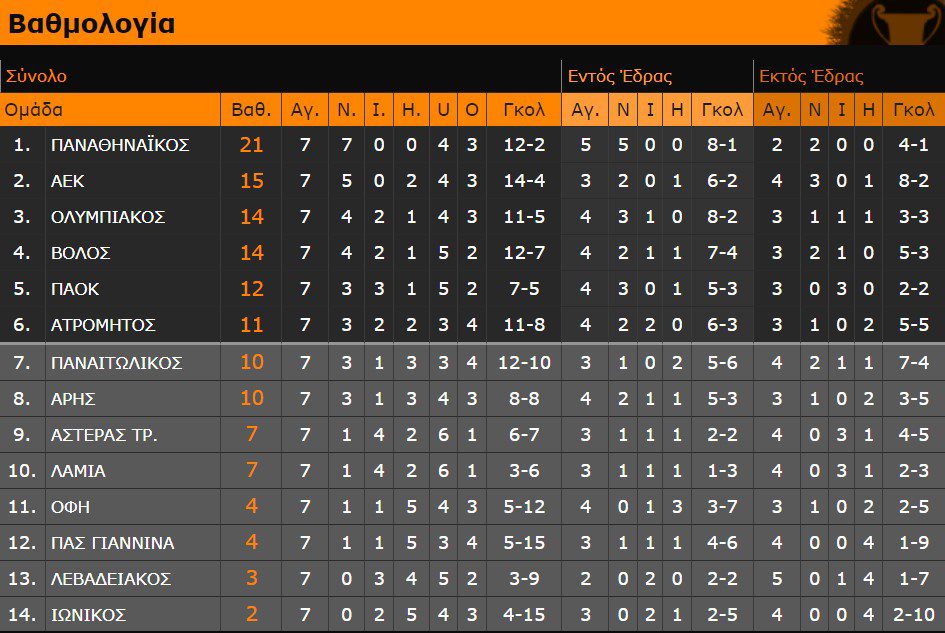Click the O column header
Viewport: 945px width, 633px height.
coord(472,110)
